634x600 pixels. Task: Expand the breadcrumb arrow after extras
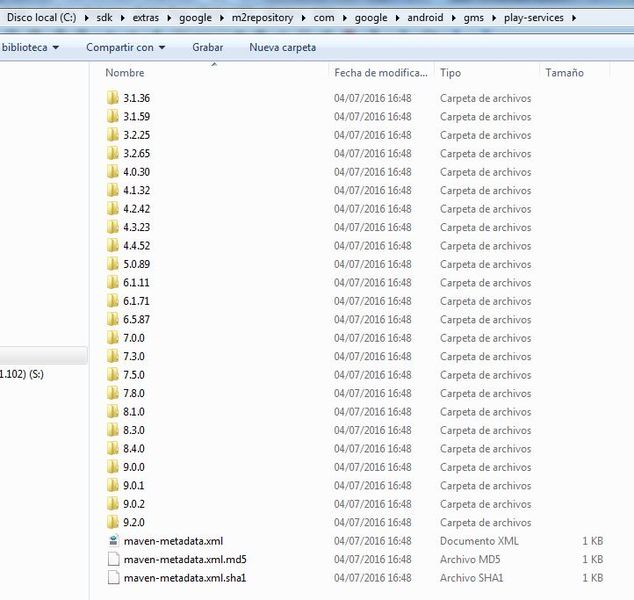pyautogui.click(x=169, y=18)
